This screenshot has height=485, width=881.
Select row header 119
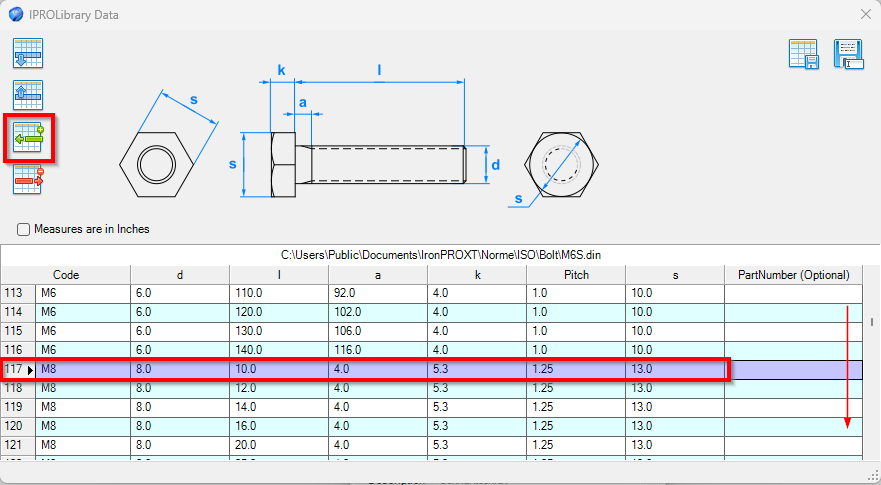coord(18,407)
